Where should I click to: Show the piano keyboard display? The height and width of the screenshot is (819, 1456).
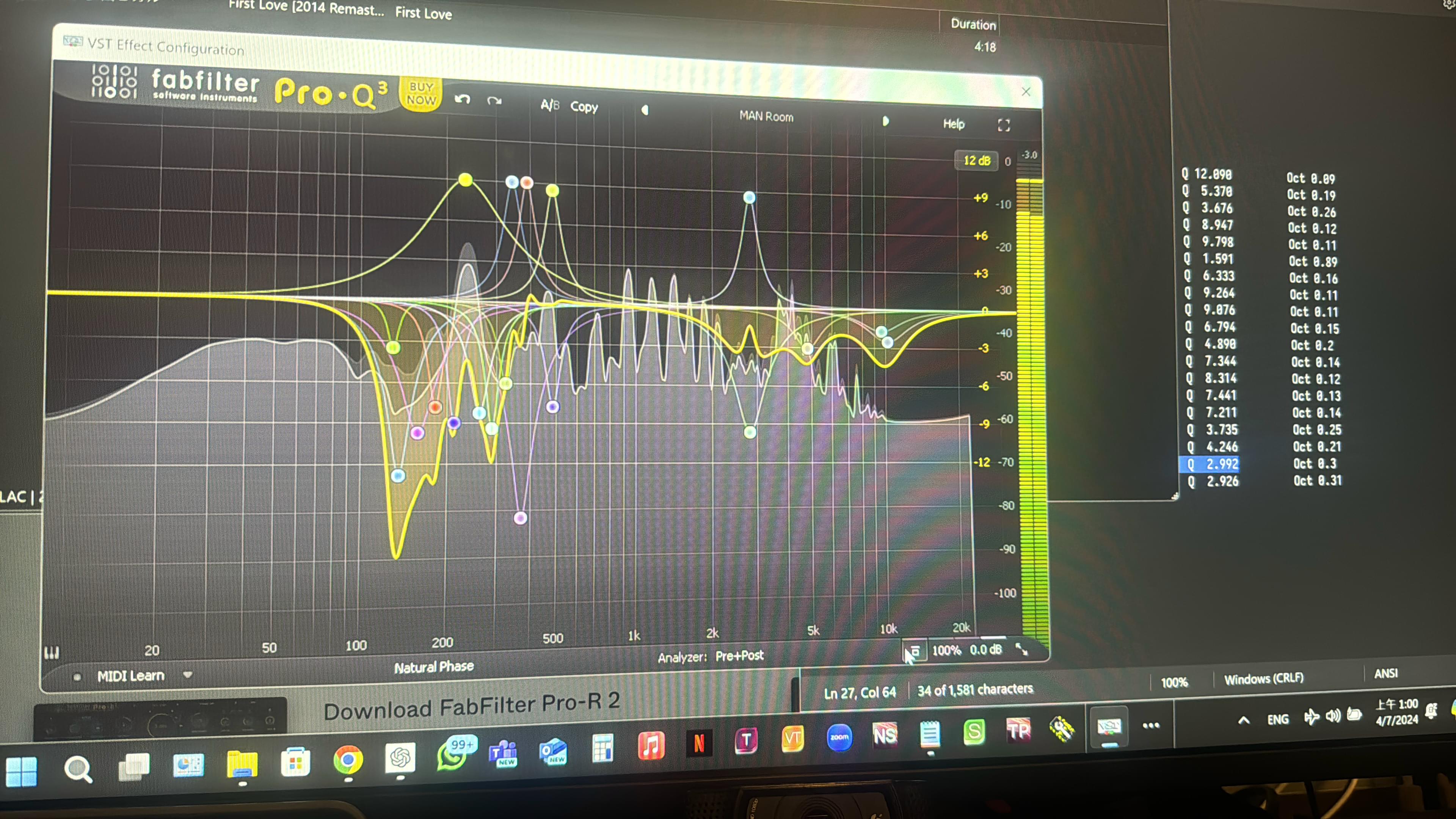pyautogui.click(x=52, y=653)
